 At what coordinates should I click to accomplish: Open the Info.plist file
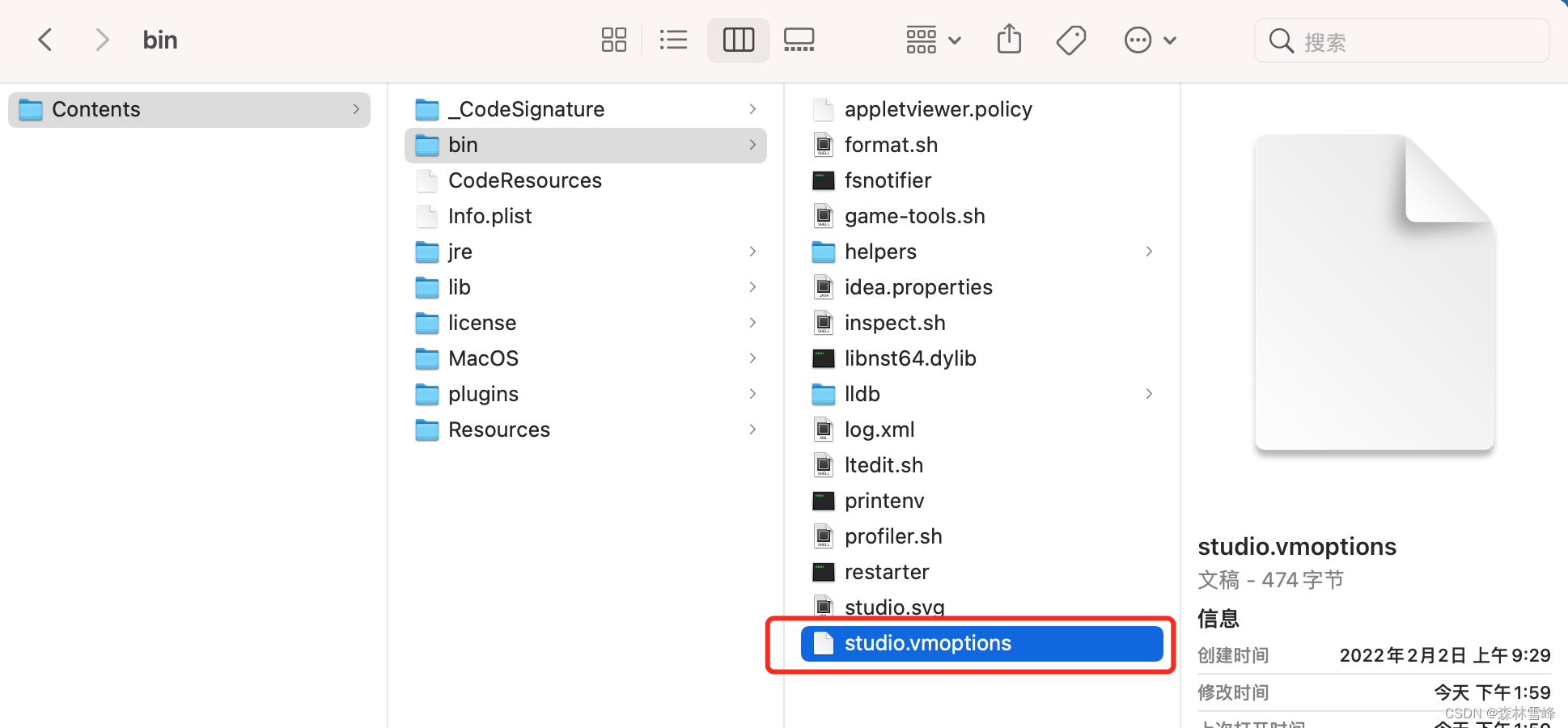pyautogui.click(x=489, y=216)
